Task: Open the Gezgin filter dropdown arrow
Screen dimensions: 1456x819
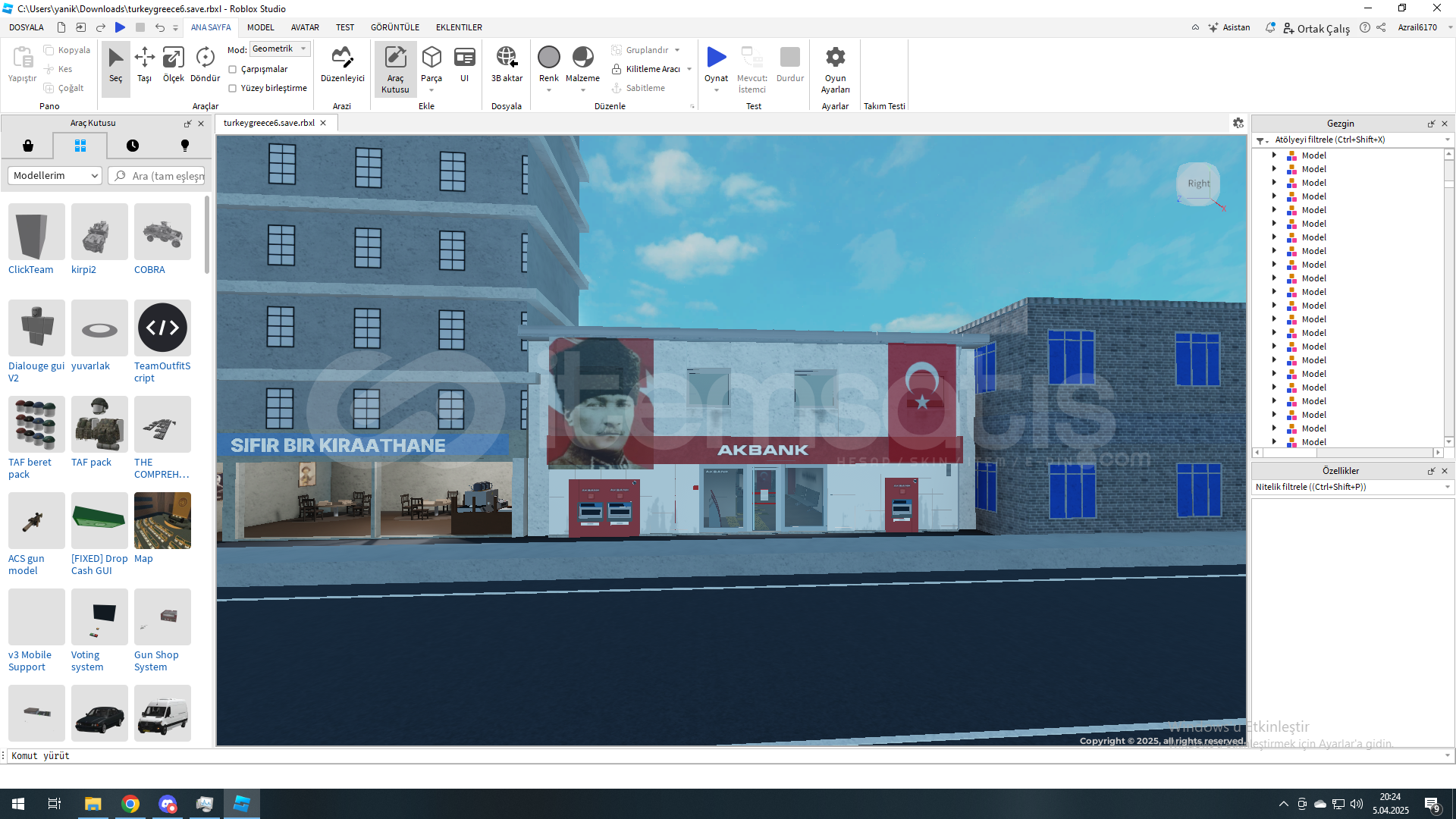Action: click(1447, 140)
